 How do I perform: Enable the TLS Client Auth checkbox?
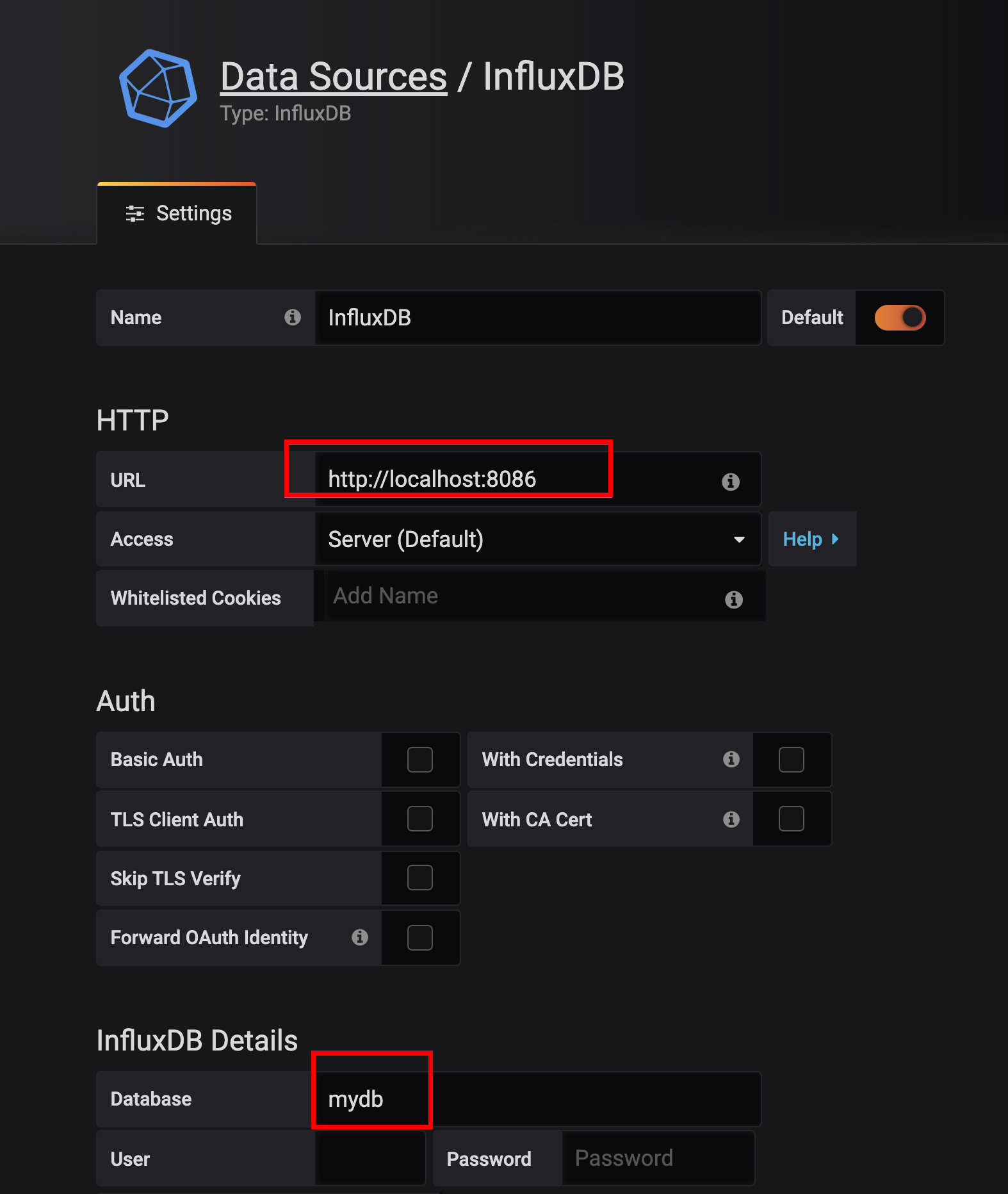[x=420, y=819]
